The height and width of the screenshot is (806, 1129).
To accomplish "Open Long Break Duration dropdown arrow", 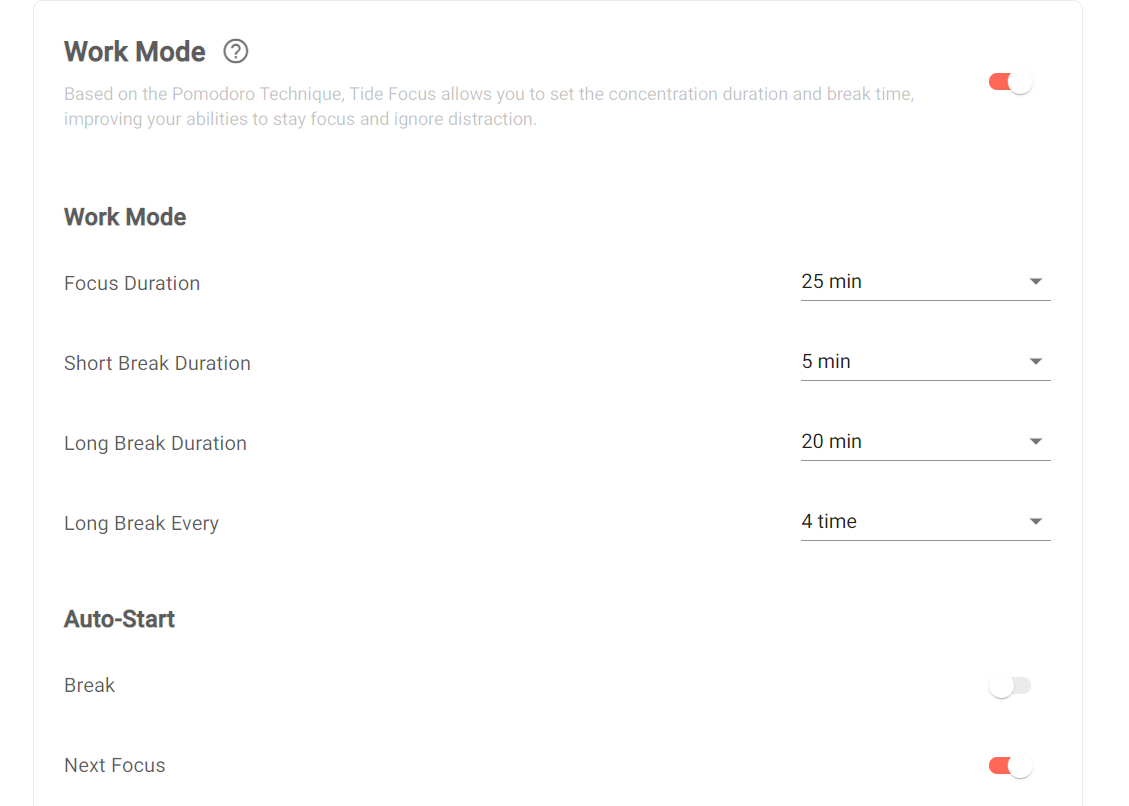I will point(1036,442).
